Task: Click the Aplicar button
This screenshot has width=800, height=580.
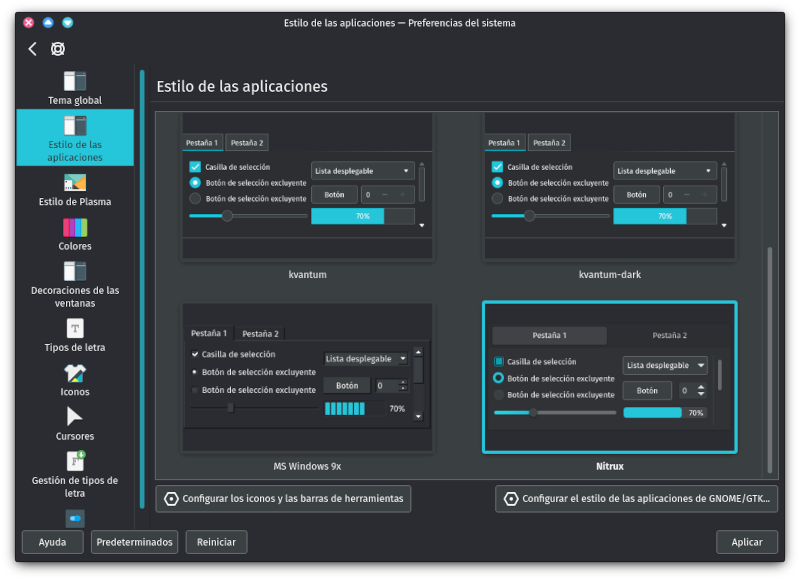Action: (746, 541)
